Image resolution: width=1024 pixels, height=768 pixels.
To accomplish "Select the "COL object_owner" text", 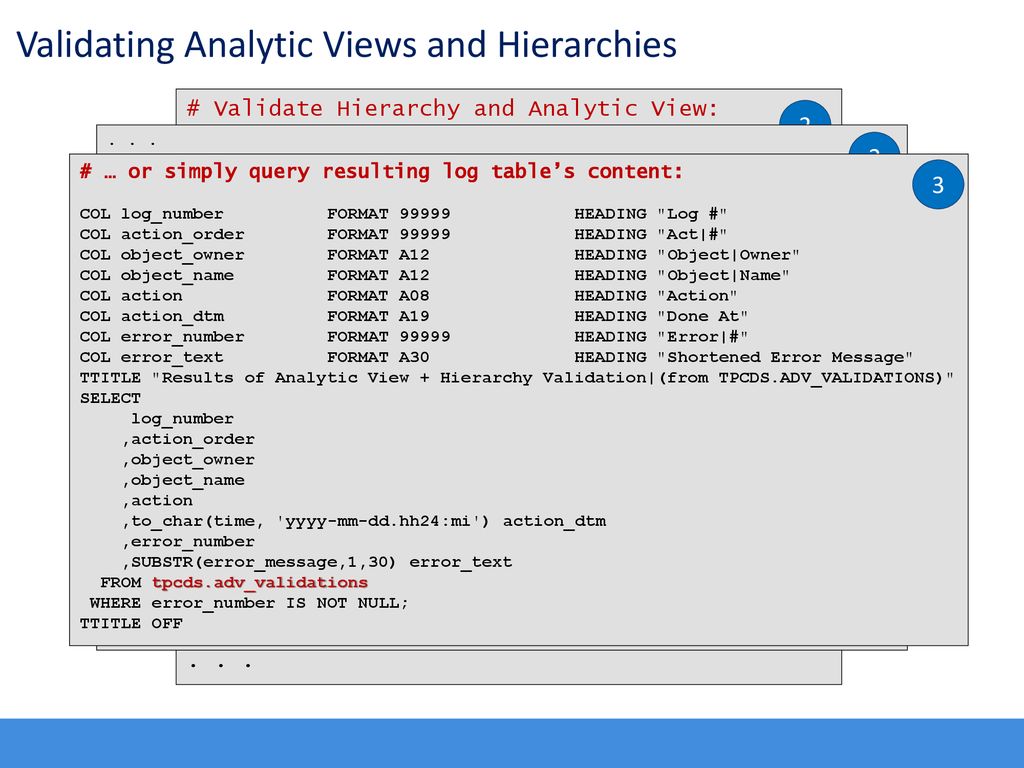I will coord(162,255).
